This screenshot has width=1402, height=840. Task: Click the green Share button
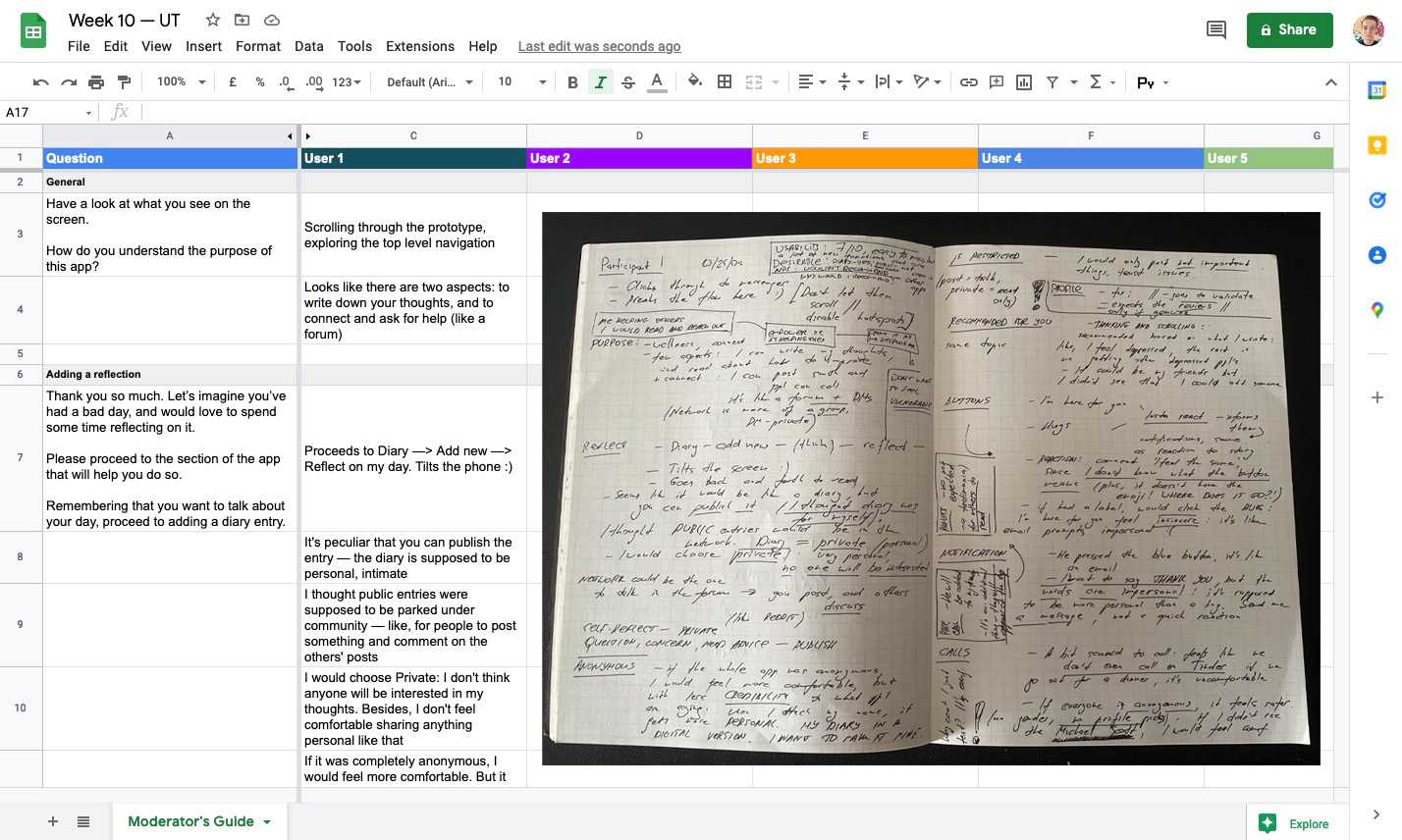click(1288, 29)
